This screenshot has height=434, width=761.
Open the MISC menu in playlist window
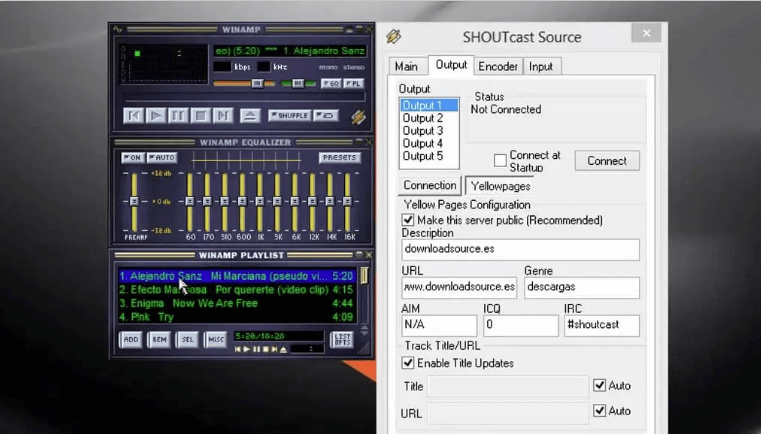(x=215, y=339)
